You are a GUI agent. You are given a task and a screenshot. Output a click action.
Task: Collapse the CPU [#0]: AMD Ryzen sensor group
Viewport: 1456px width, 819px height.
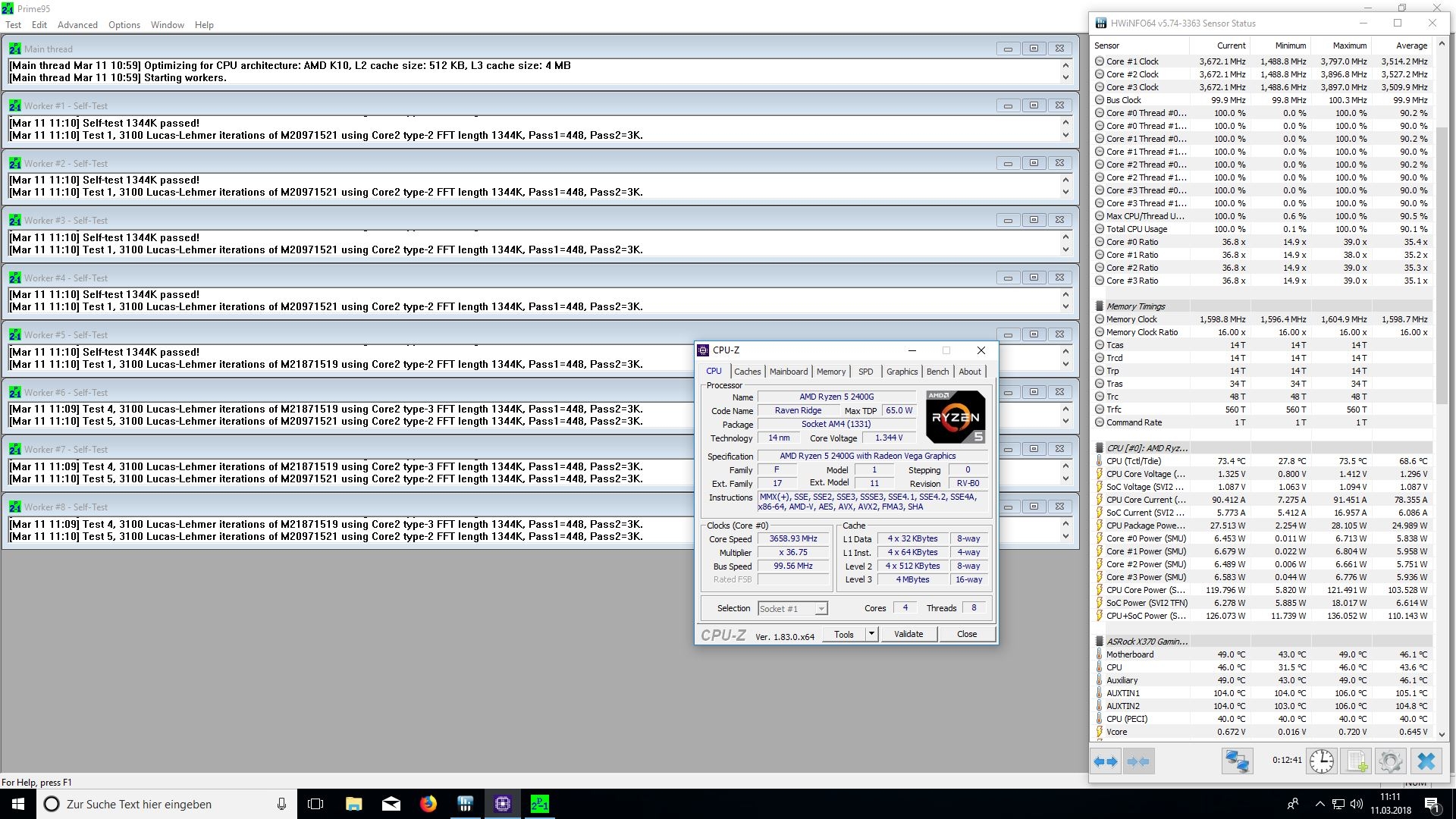[x=1100, y=448]
